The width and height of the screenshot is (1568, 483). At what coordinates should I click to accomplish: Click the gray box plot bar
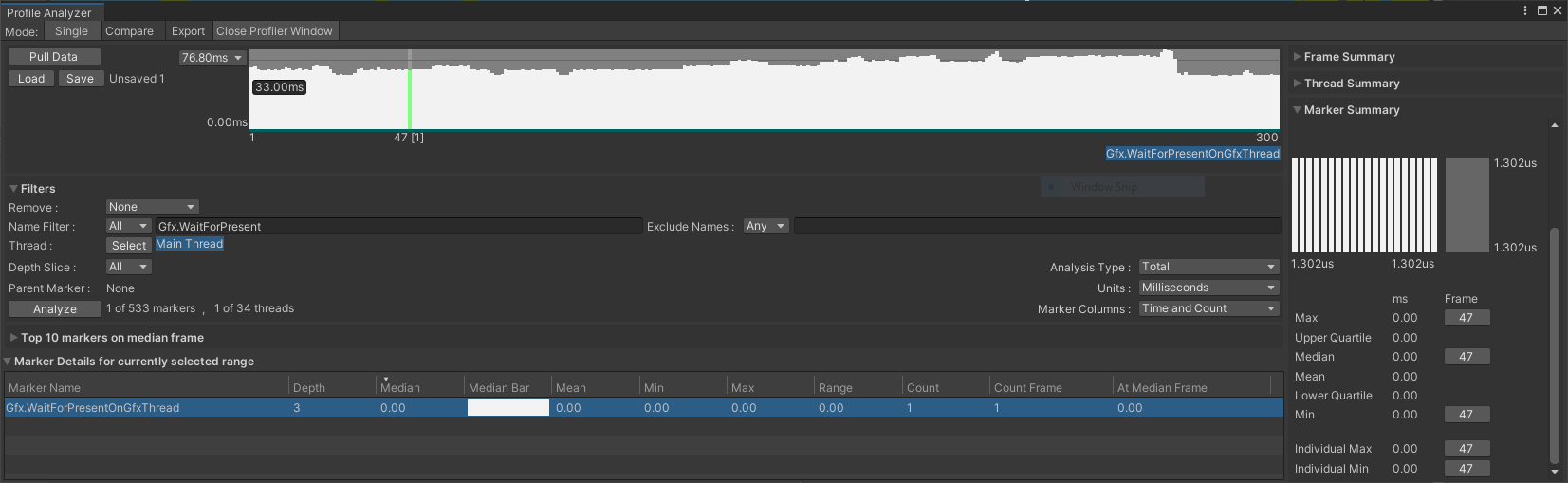point(1467,205)
